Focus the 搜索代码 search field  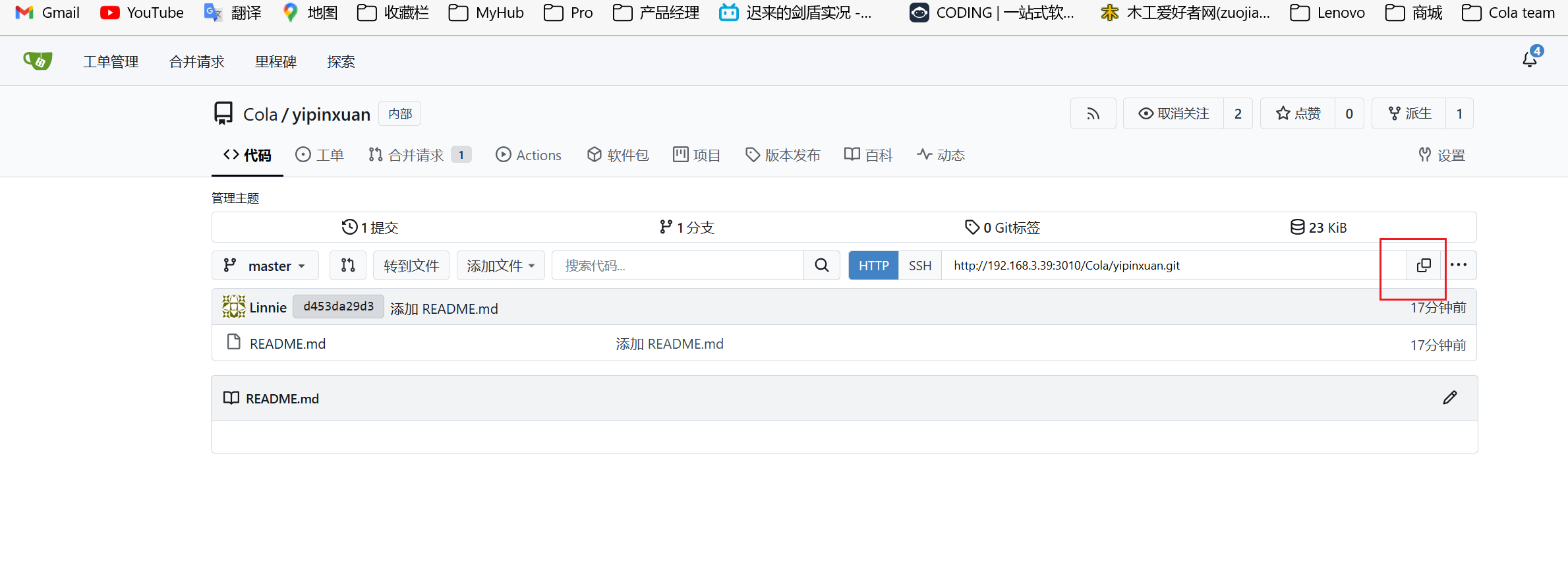[x=678, y=265]
